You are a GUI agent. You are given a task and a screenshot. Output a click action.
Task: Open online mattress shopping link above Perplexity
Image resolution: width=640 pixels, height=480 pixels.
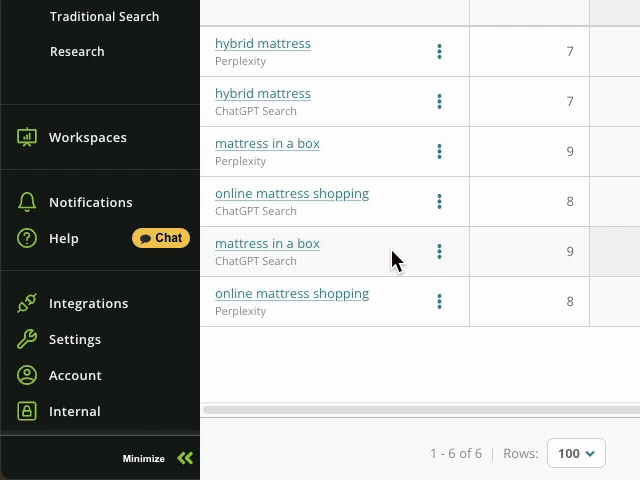(x=292, y=294)
